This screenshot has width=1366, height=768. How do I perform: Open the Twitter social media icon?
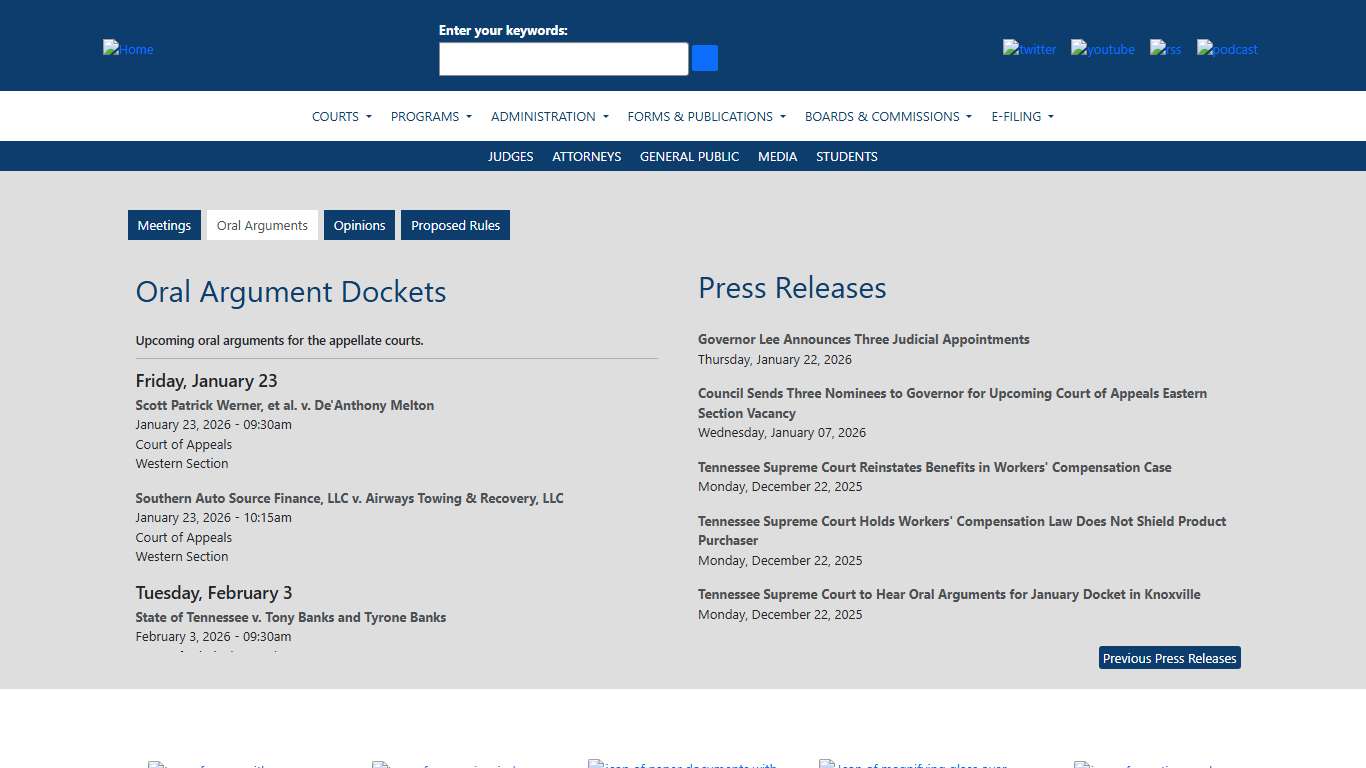(1029, 49)
